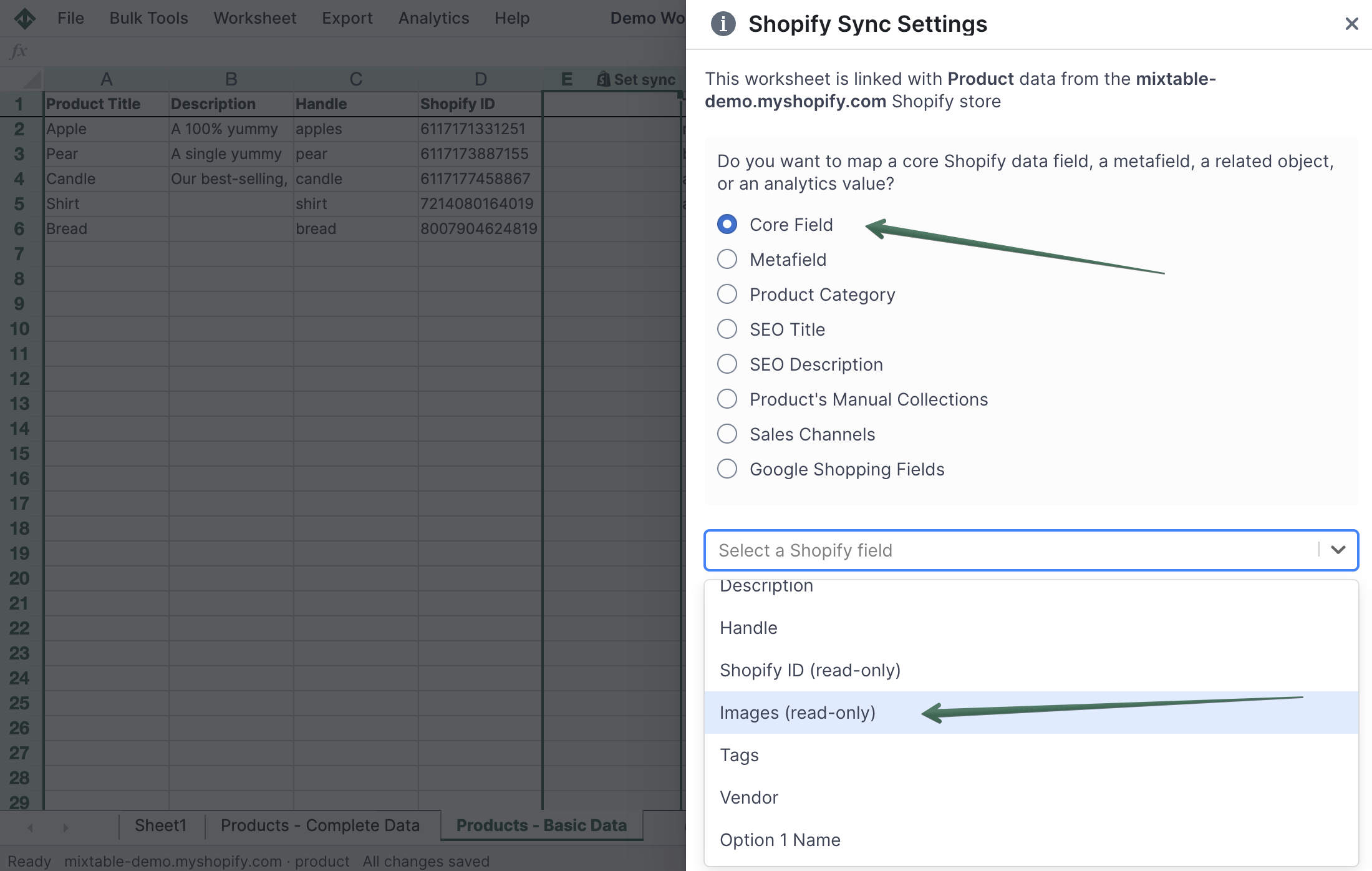Choose Vendor from the field list
The width and height of the screenshot is (1372, 871).
pos(1031,797)
